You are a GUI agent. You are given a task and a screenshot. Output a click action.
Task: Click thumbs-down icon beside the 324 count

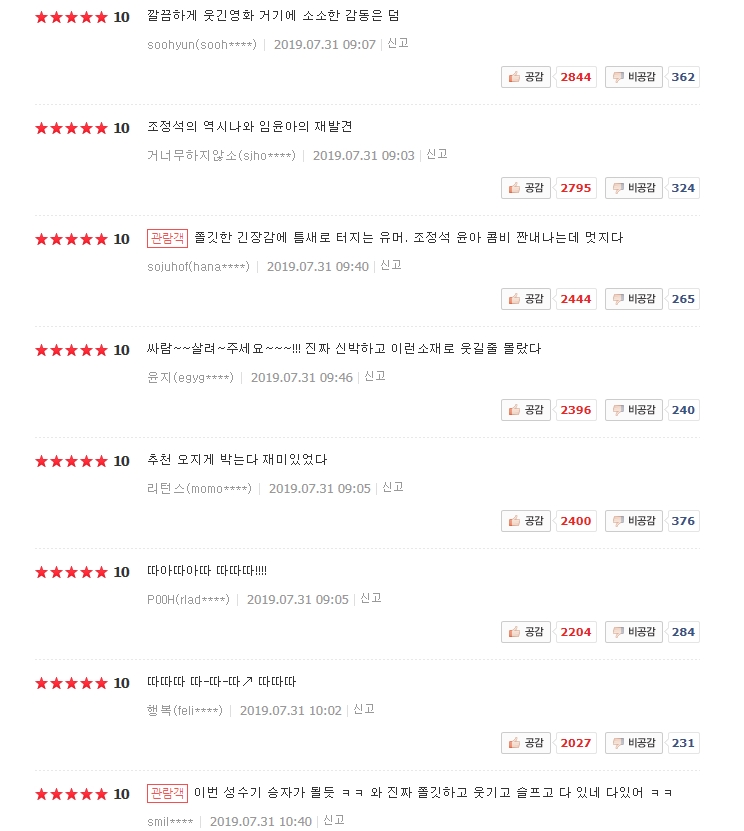(x=618, y=188)
